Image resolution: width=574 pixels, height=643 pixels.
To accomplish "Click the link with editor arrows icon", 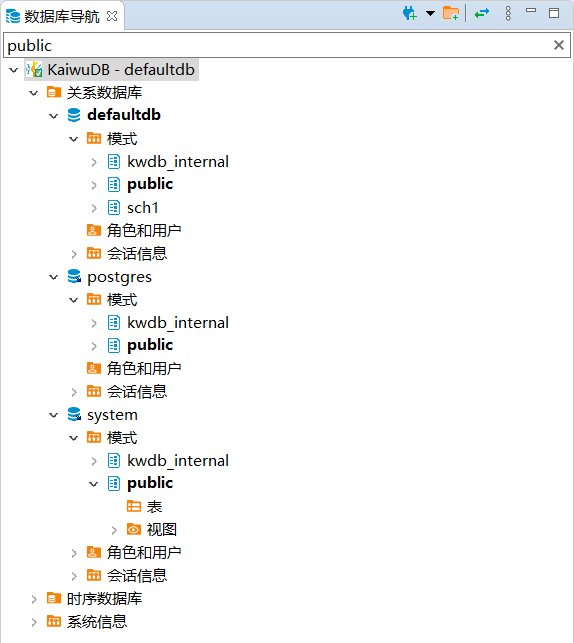I will pos(482,14).
